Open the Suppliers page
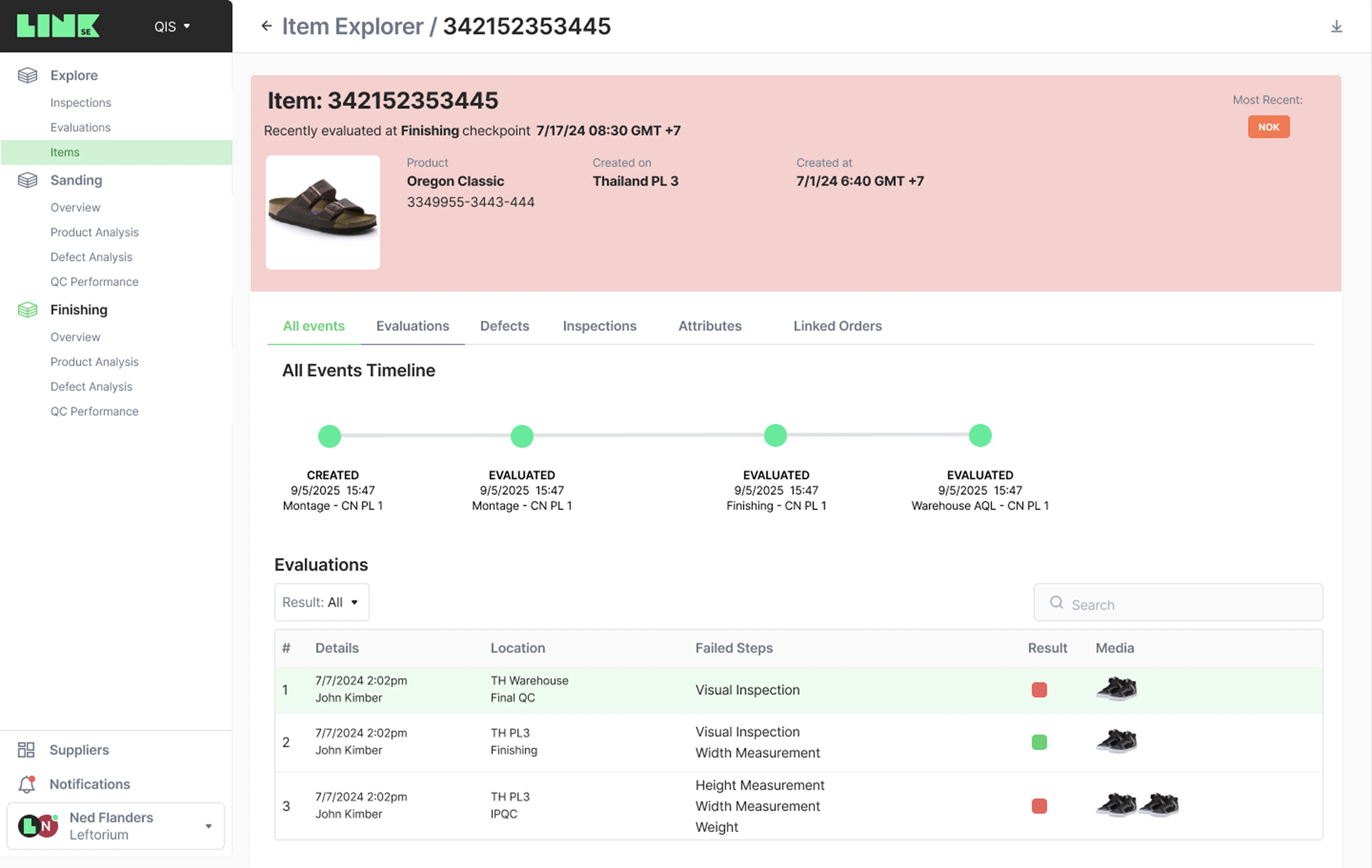The height and width of the screenshot is (868, 1372). (x=79, y=749)
